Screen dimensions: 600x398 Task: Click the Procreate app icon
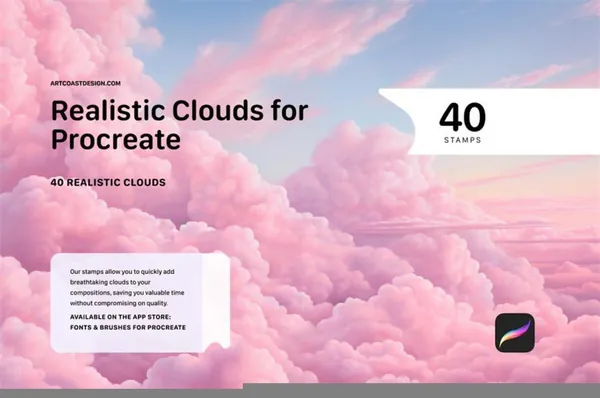click(x=515, y=333)
